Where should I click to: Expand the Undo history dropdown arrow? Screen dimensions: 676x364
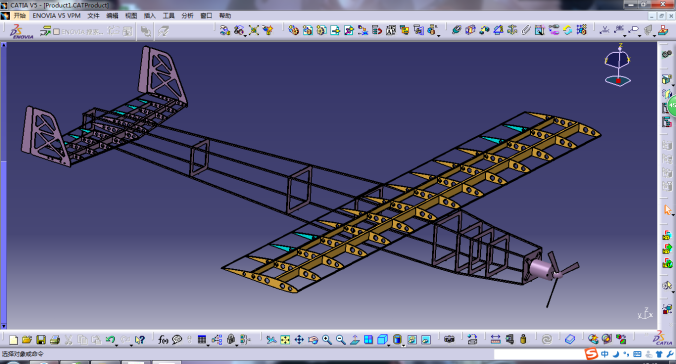(x=116, y=345)
